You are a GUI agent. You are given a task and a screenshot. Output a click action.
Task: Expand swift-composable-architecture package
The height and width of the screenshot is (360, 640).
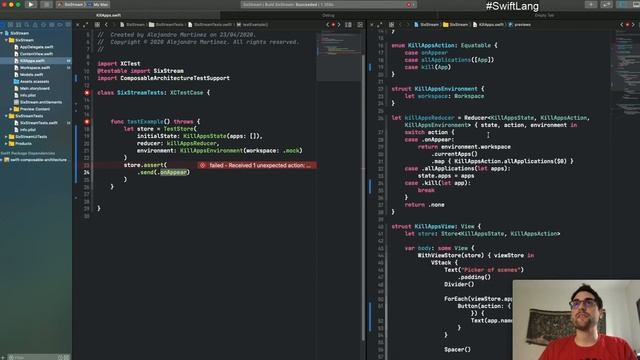[x=2, y=160]
